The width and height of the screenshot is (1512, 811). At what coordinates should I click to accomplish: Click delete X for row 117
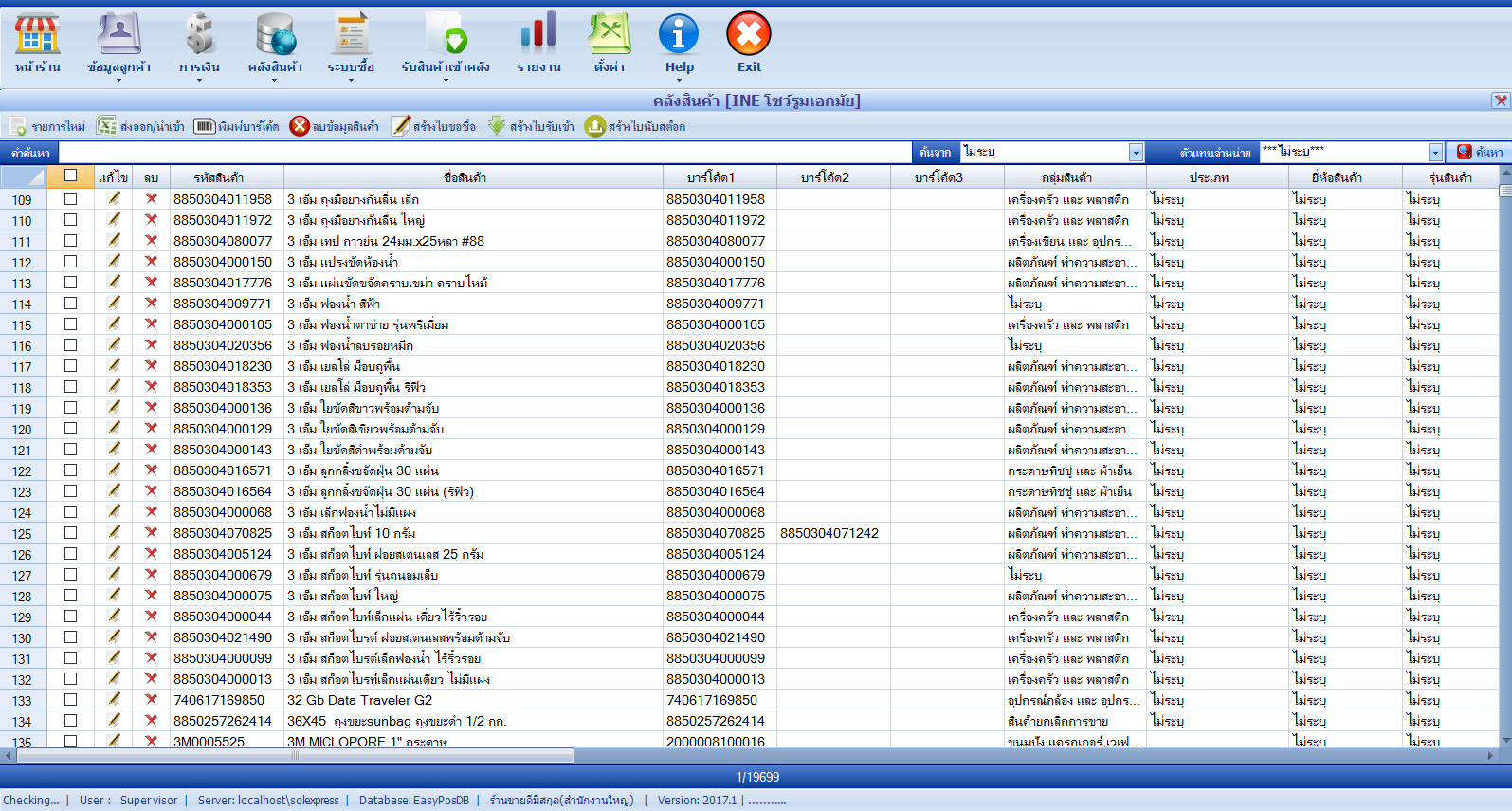coord(151,365)
